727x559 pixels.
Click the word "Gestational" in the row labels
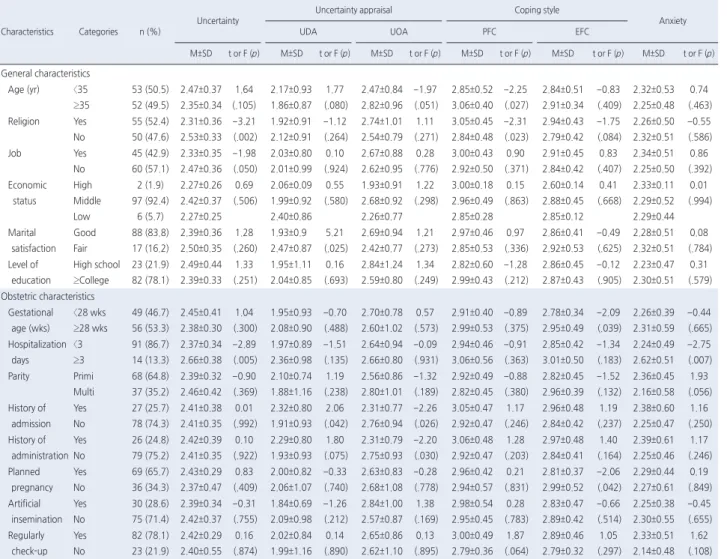[31, 312]
